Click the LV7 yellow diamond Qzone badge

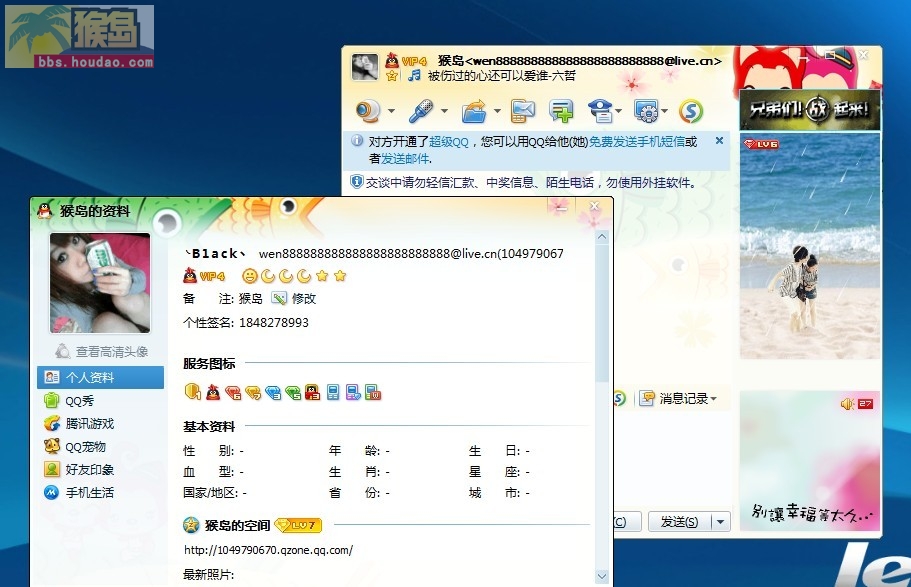click(297, 525)
